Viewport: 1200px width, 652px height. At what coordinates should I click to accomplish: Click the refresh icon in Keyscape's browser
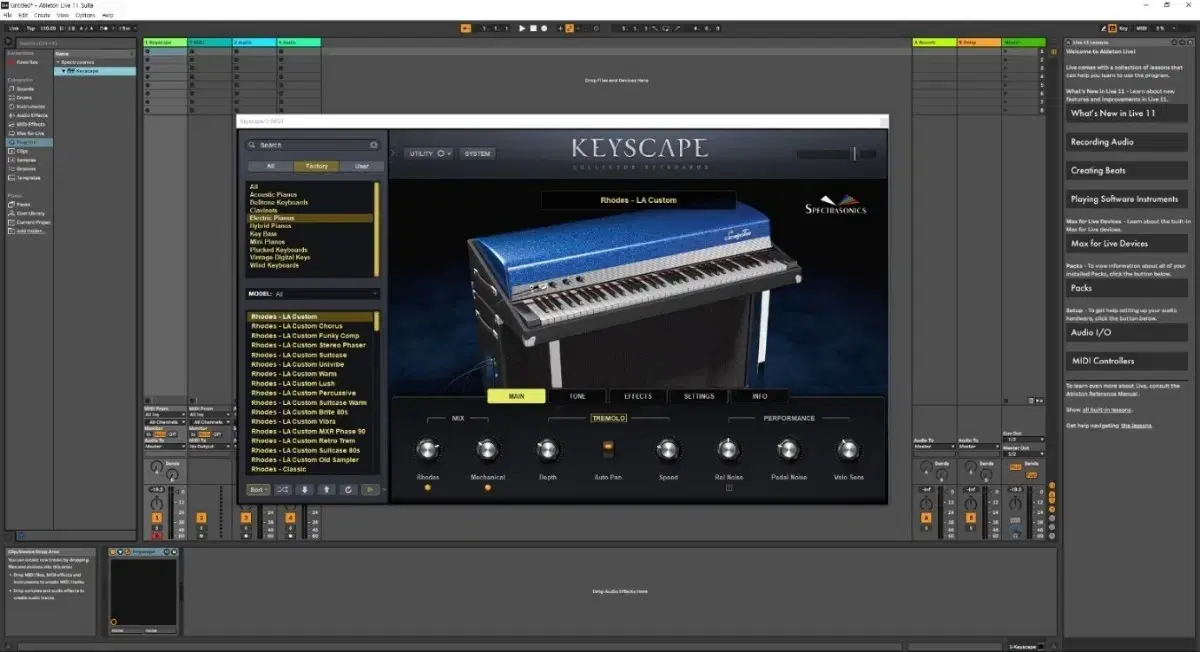349,489
